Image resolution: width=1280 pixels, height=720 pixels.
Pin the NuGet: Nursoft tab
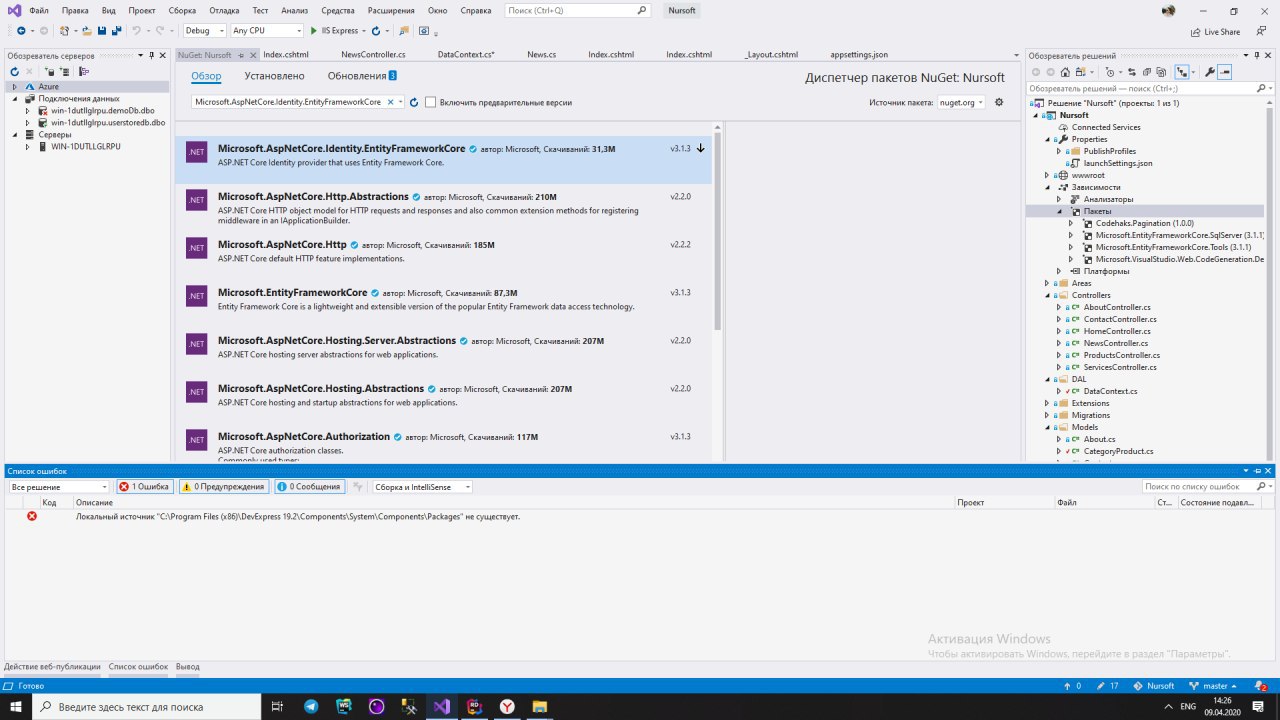click(x=240, y=55)
